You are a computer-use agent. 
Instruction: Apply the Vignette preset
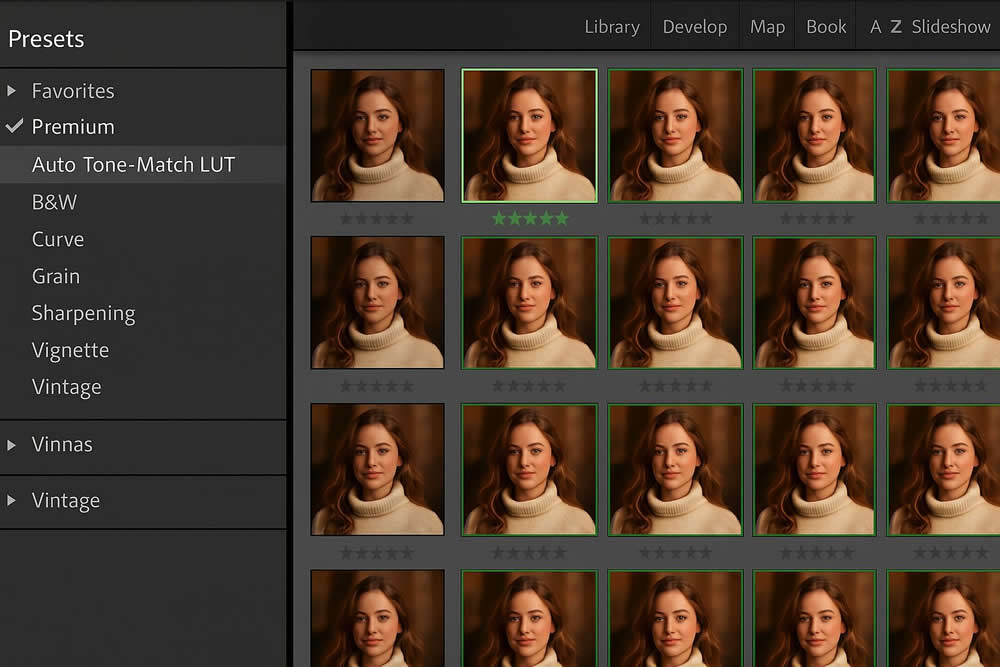70,350
